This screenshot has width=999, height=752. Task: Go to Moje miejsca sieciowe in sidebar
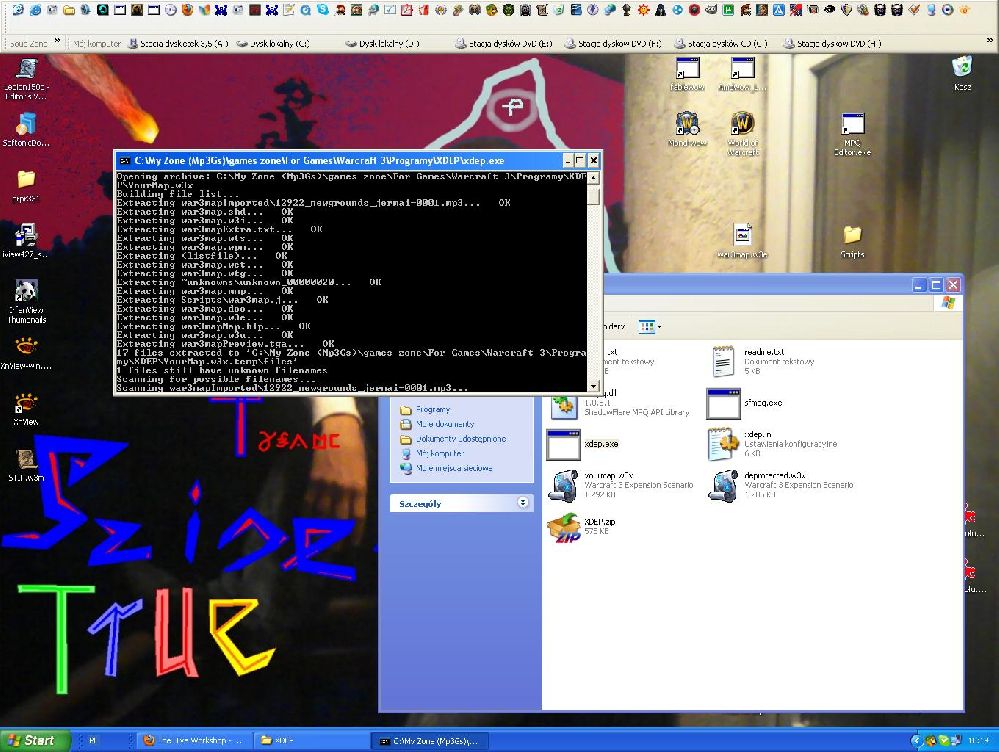(x=446, y=468)
